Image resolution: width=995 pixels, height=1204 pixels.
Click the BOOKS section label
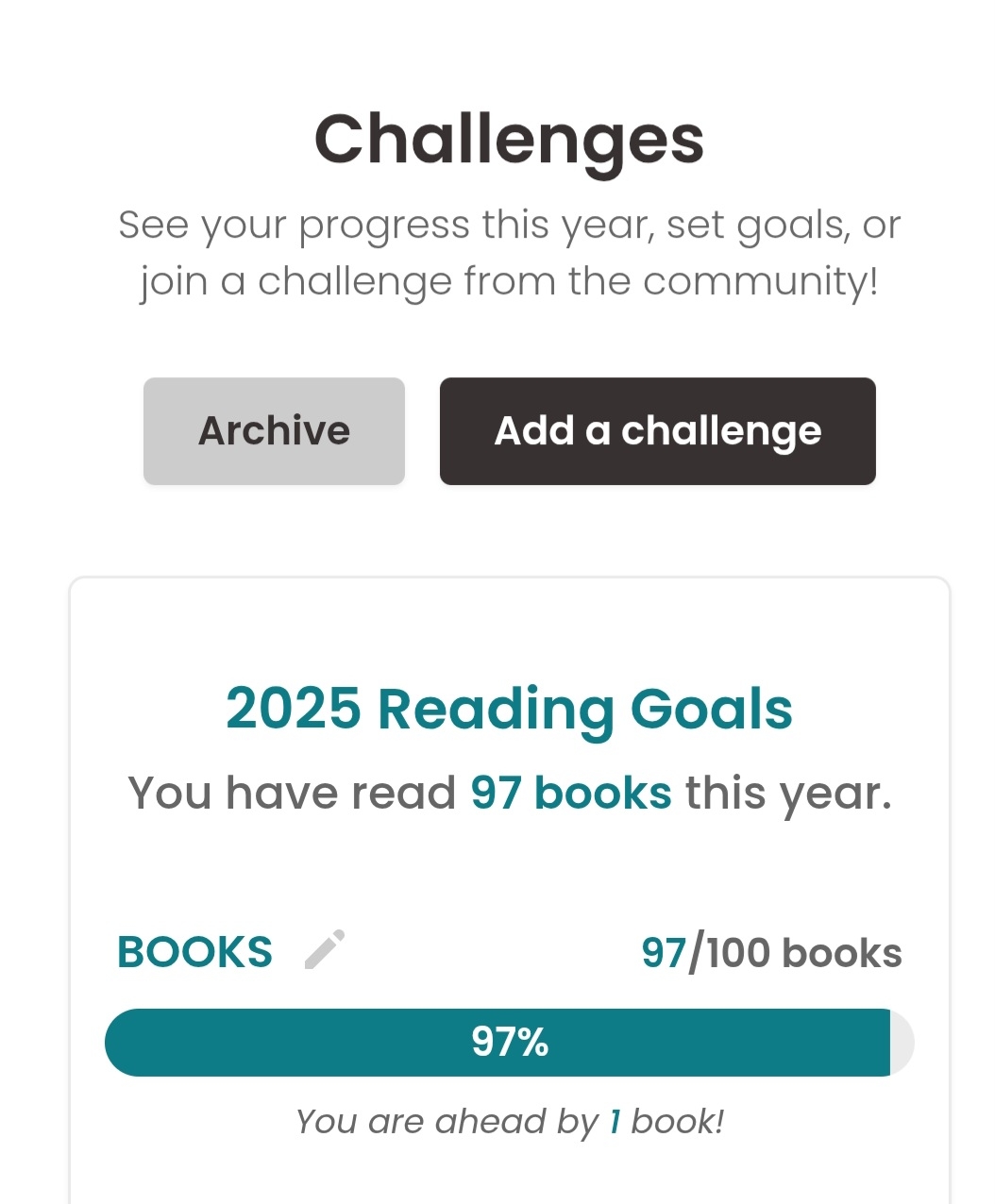[x=194, y=952]
